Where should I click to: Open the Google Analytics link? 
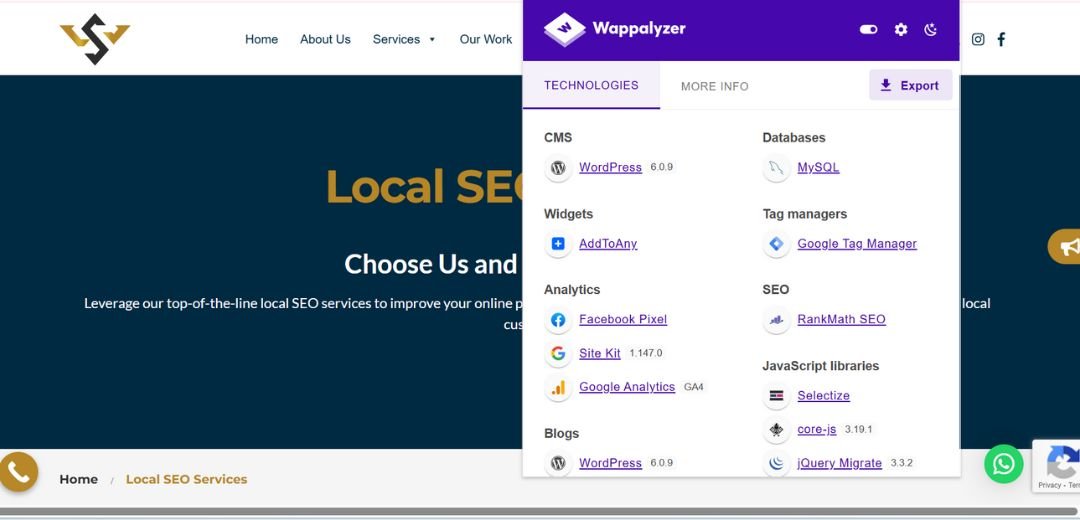(x=627, y=387)
